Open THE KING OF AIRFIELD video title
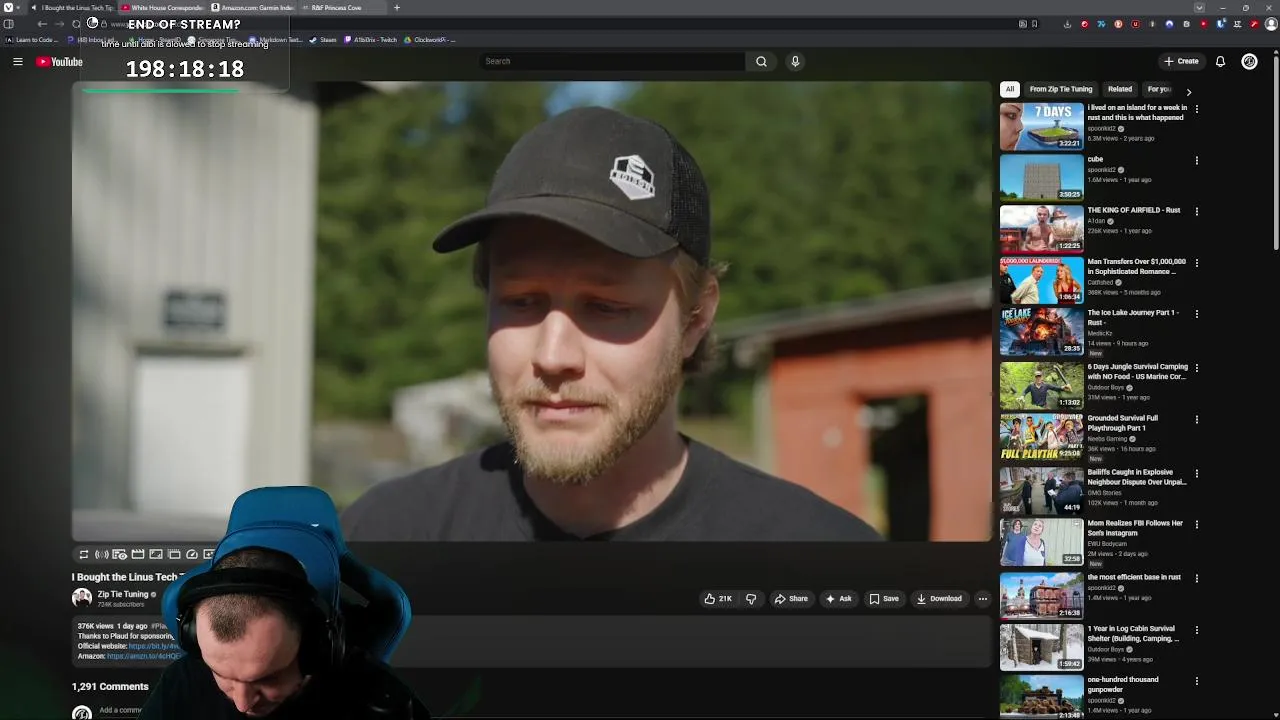The height and width of the screenshot is (720, 1280). tap(1134, 210)
